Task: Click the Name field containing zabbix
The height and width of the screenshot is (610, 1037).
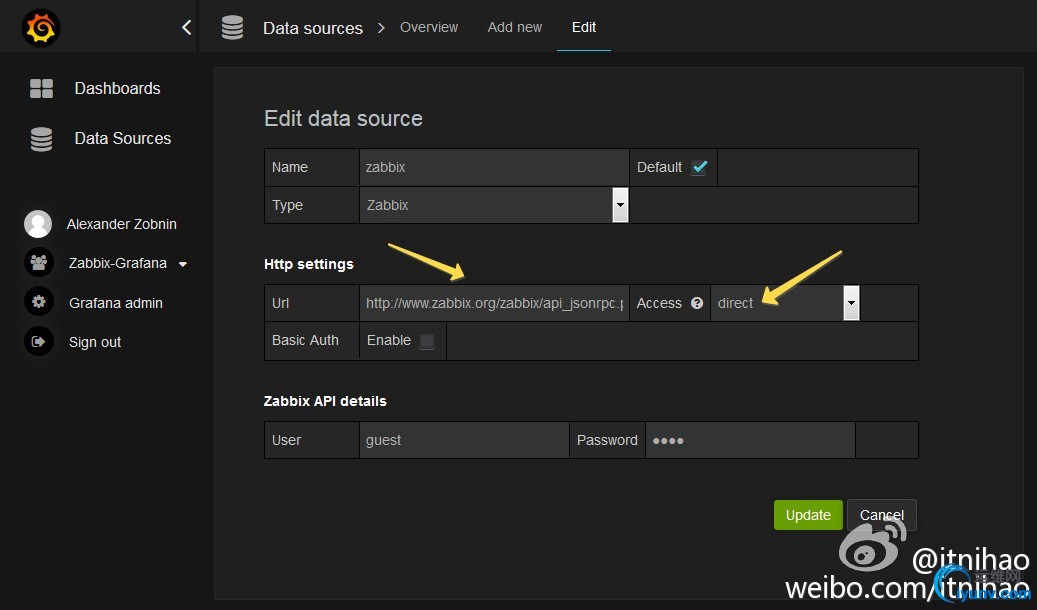Action: tap(494, 167)
